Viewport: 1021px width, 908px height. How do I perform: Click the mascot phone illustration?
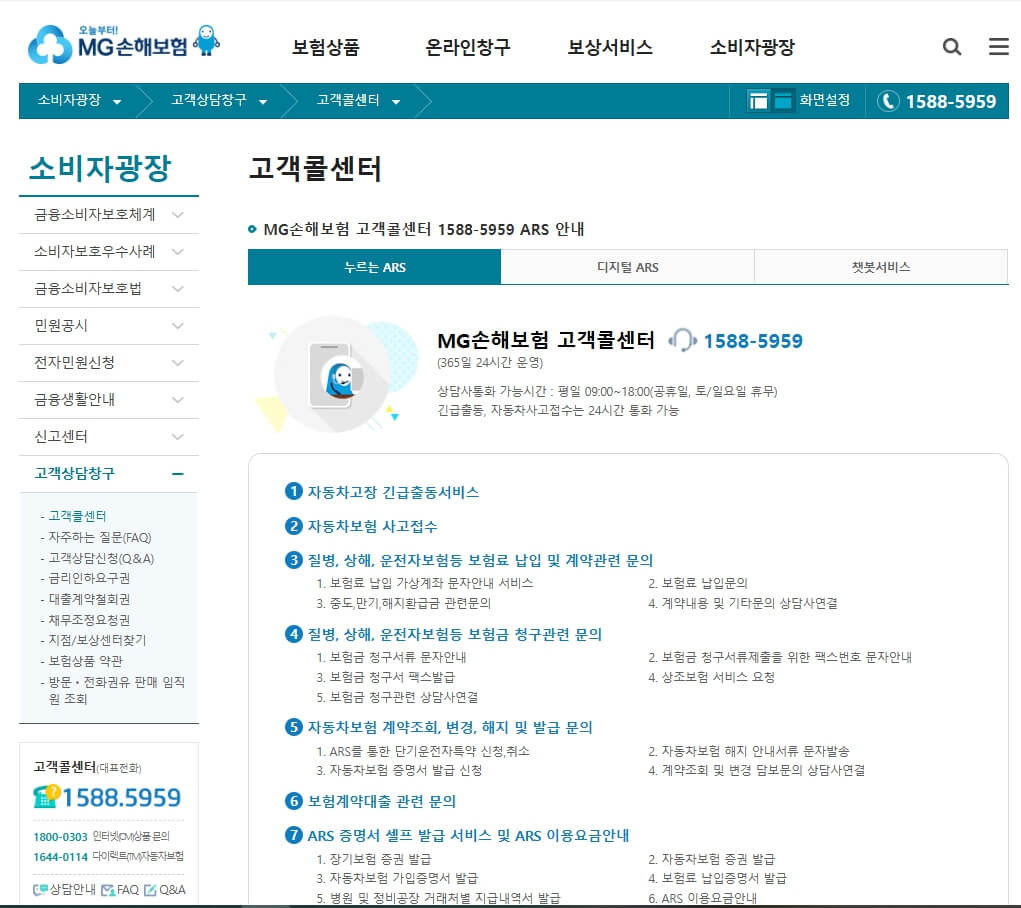pos(337,374)
